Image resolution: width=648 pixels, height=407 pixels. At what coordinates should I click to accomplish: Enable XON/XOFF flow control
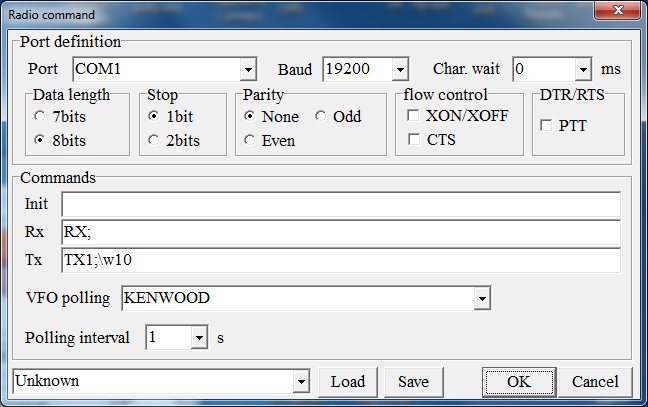coord(413,116)
